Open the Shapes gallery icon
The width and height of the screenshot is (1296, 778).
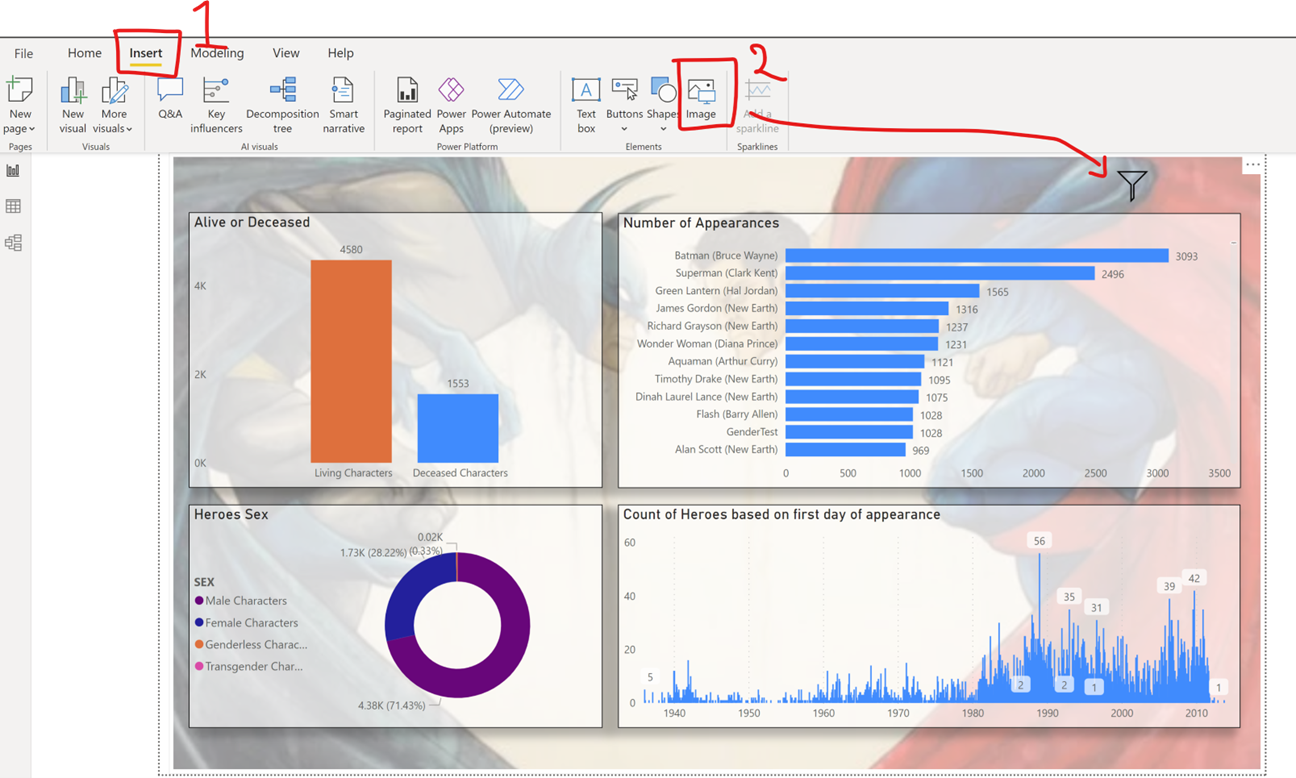663,91
